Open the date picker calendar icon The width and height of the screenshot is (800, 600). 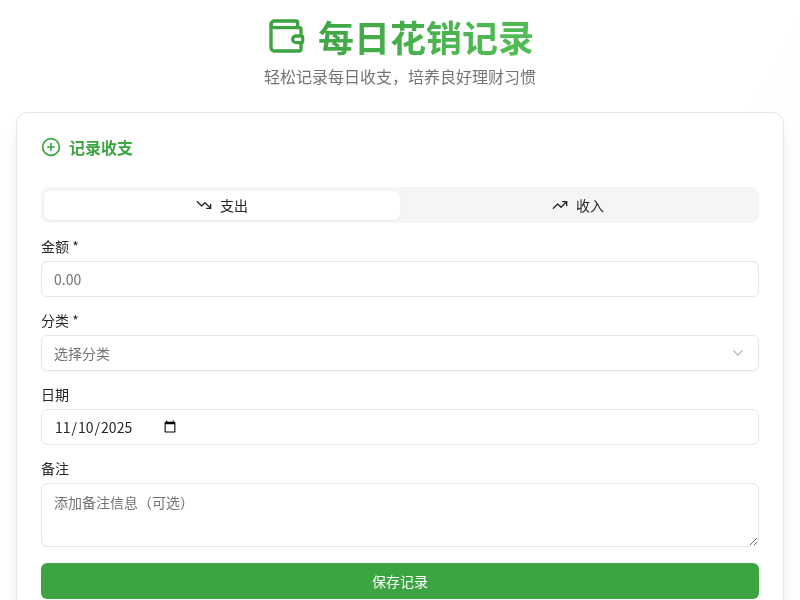click(169, 427)
